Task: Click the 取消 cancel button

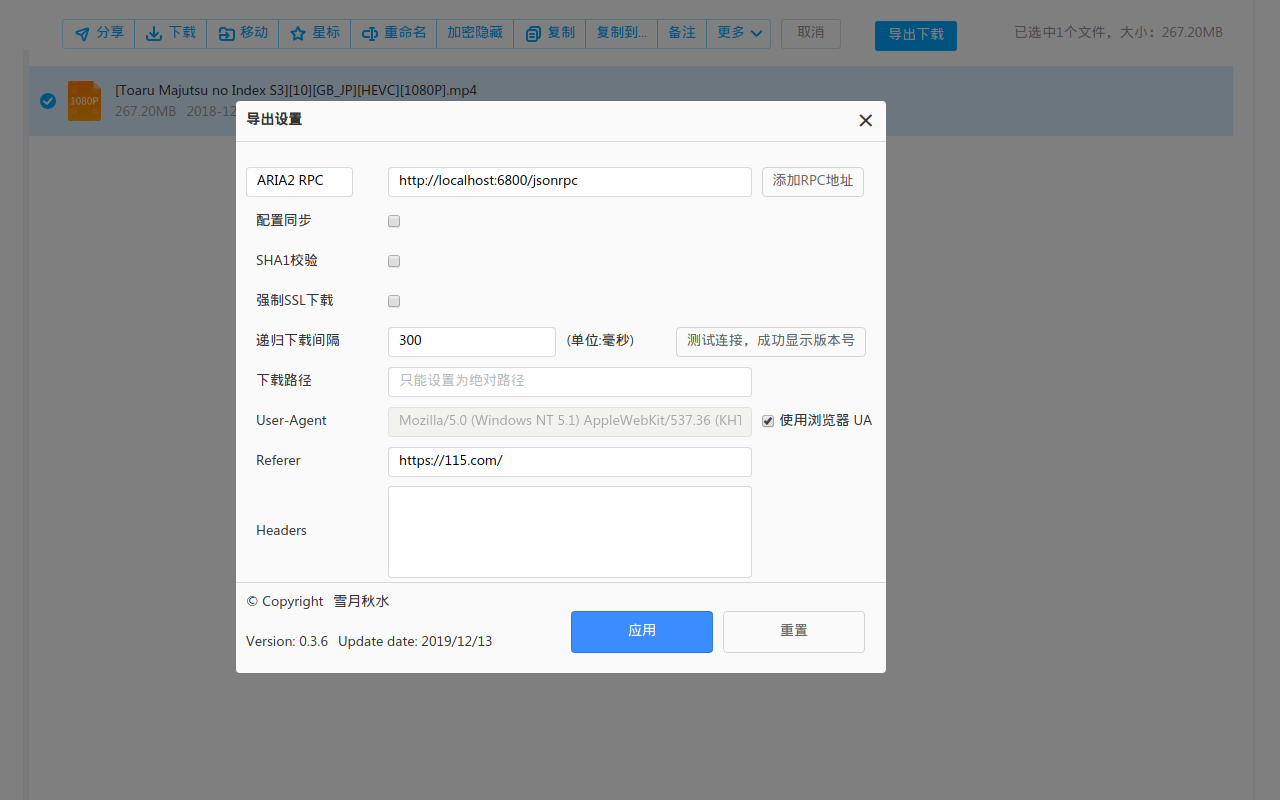Action: pos(811,33)
